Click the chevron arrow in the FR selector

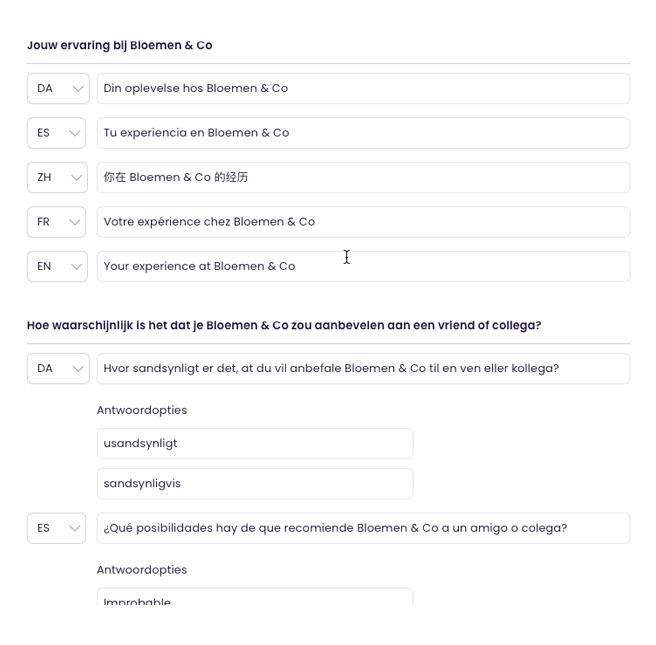(78, 222)
